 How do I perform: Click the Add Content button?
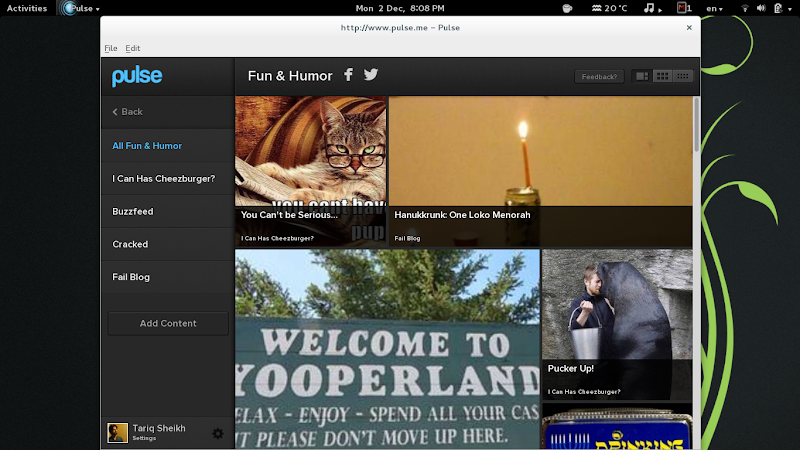tap(168, 323)
